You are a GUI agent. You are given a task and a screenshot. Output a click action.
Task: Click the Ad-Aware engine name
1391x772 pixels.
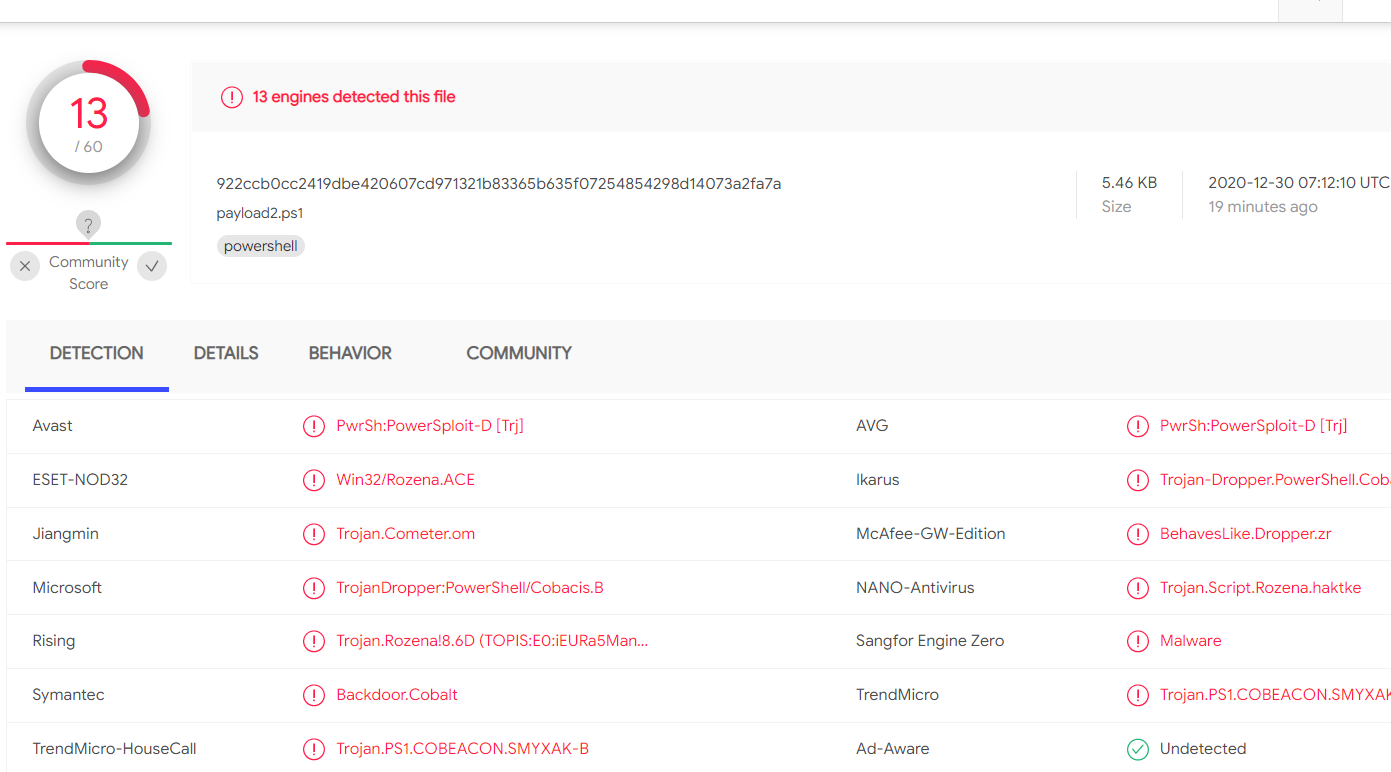click(893, 749)
